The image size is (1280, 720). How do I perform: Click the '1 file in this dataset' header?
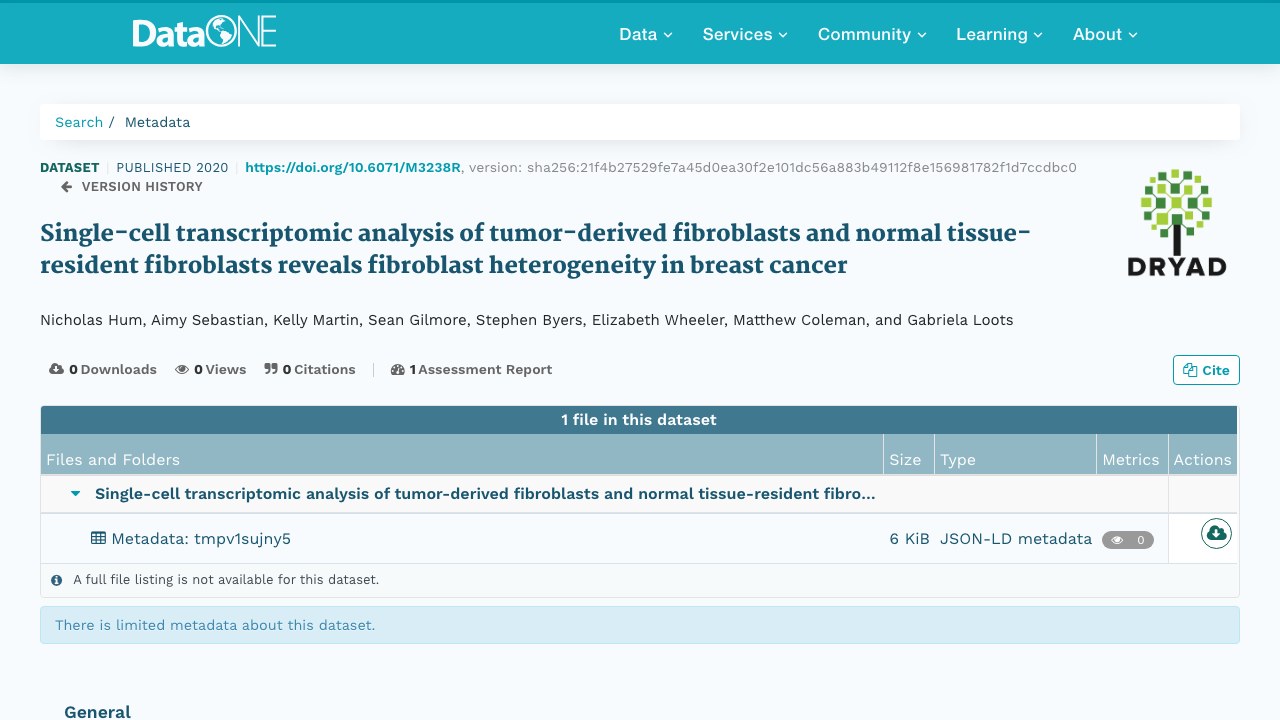(639, 420)
